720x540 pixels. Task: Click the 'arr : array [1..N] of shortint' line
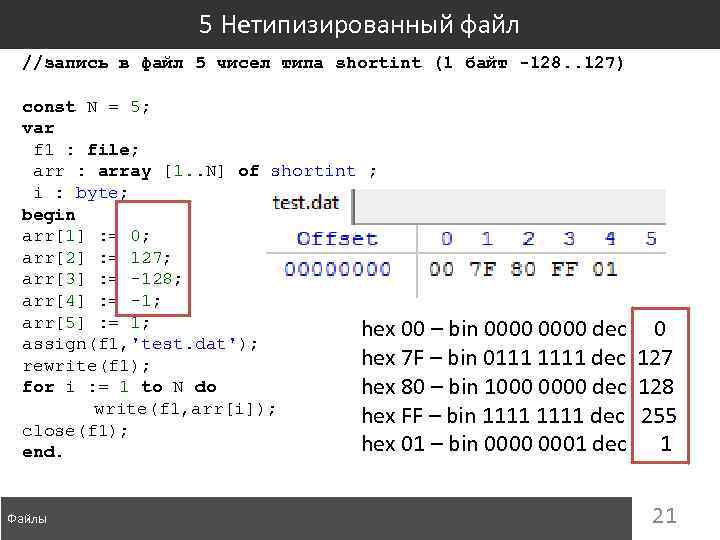(x=205, y=171)
